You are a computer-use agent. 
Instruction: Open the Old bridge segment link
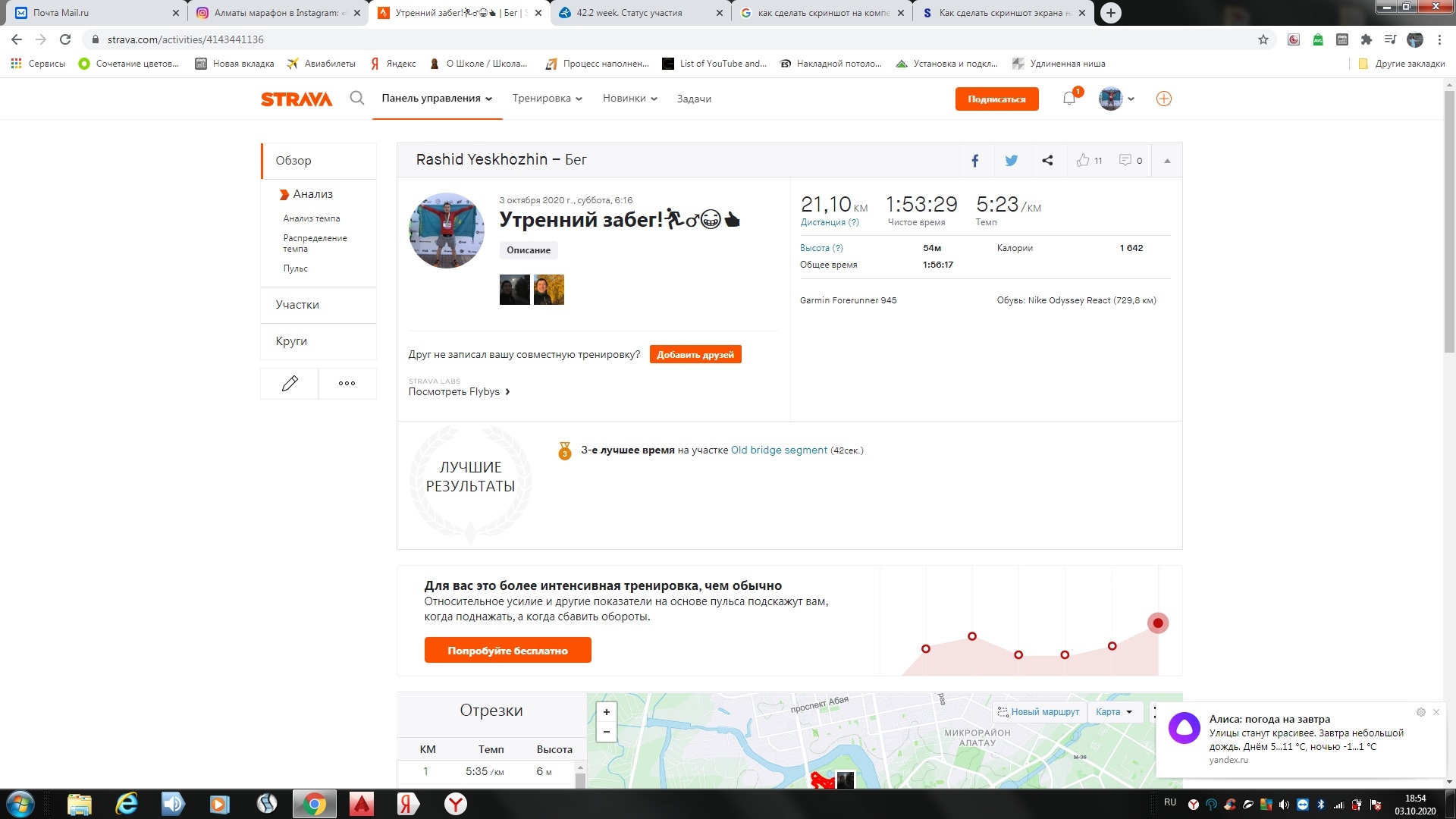click(x=779, y=450)
